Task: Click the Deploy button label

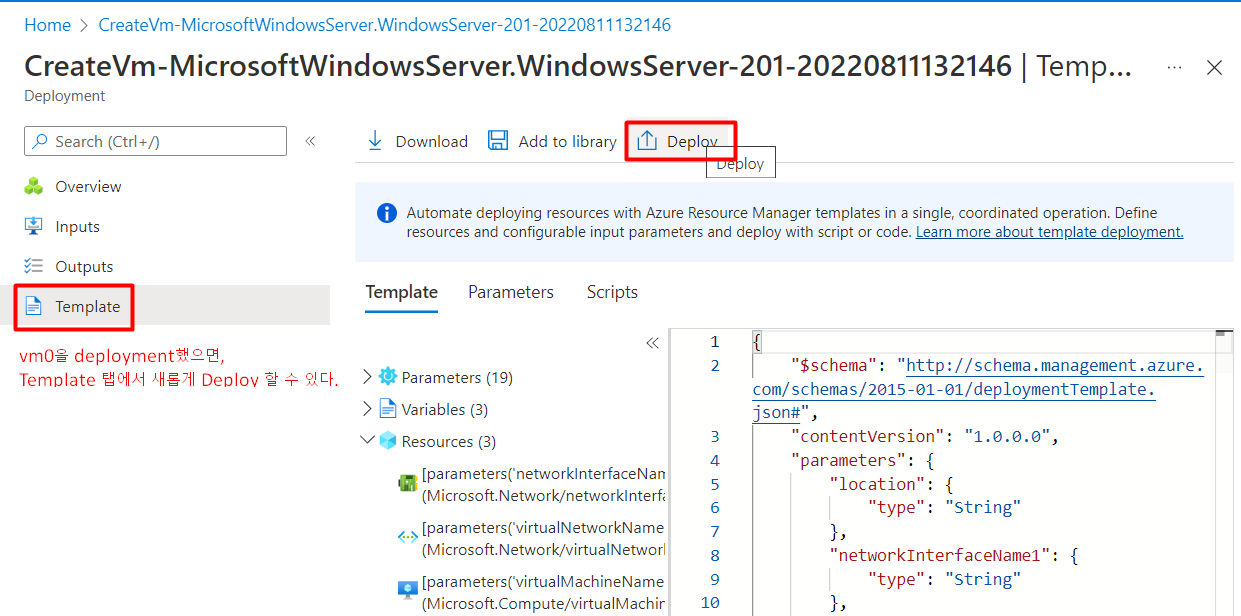Action: click(x=692, y=142)
